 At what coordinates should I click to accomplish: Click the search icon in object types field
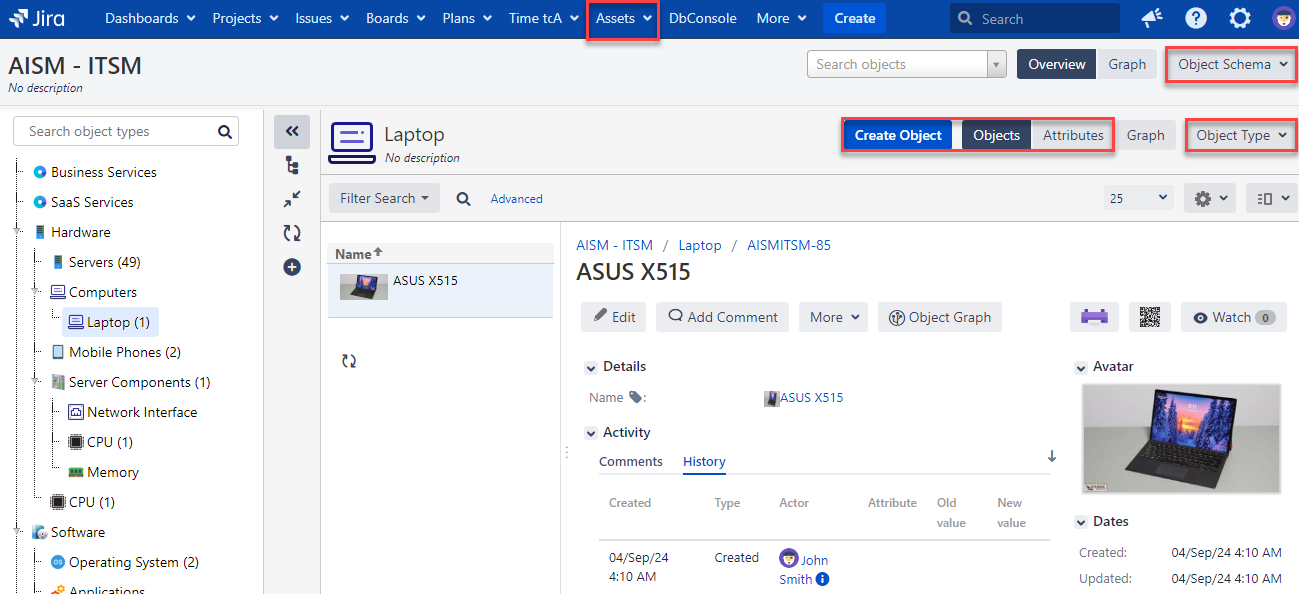pos(225,131)
